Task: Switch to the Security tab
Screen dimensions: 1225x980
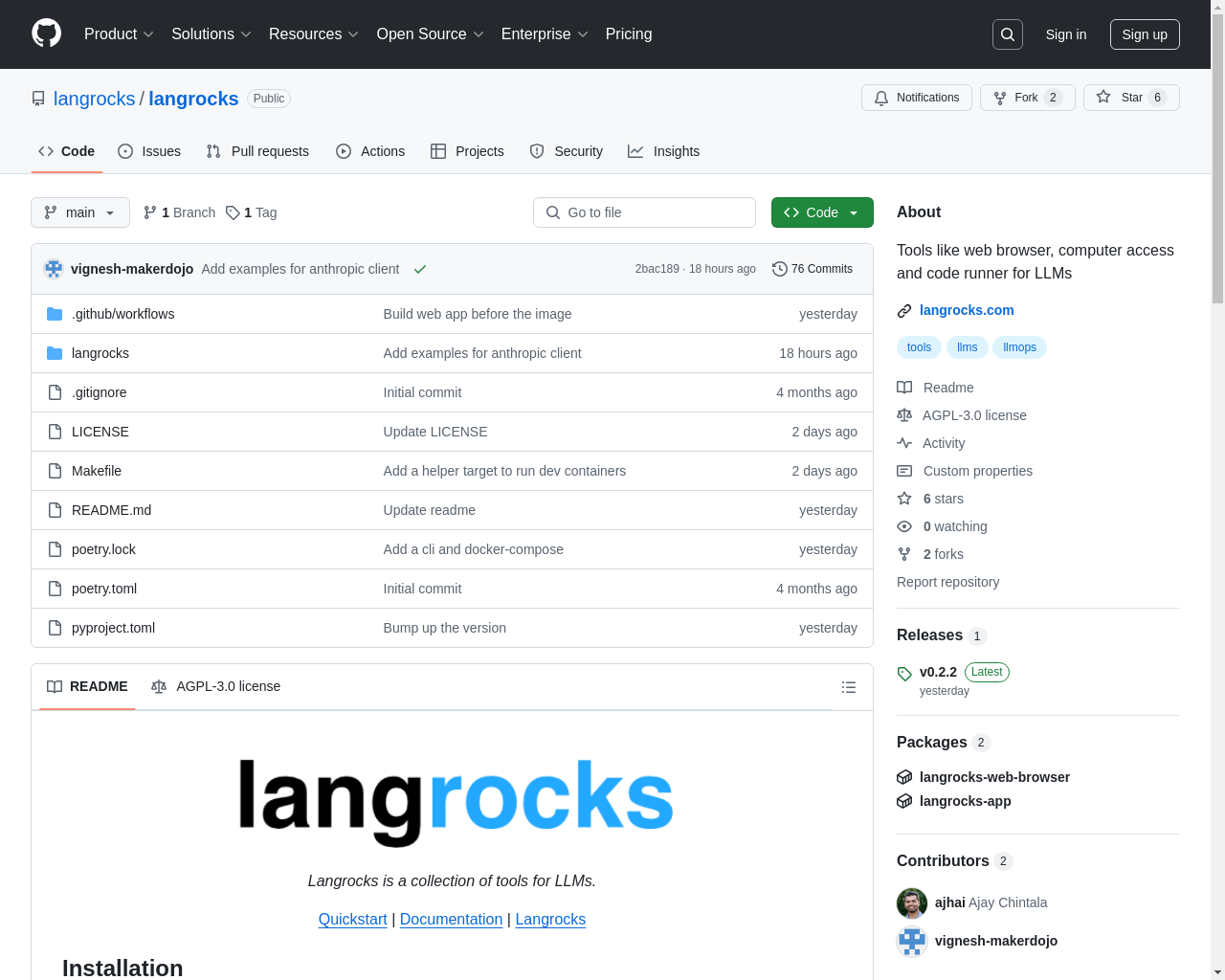Action: coord(566,151)
